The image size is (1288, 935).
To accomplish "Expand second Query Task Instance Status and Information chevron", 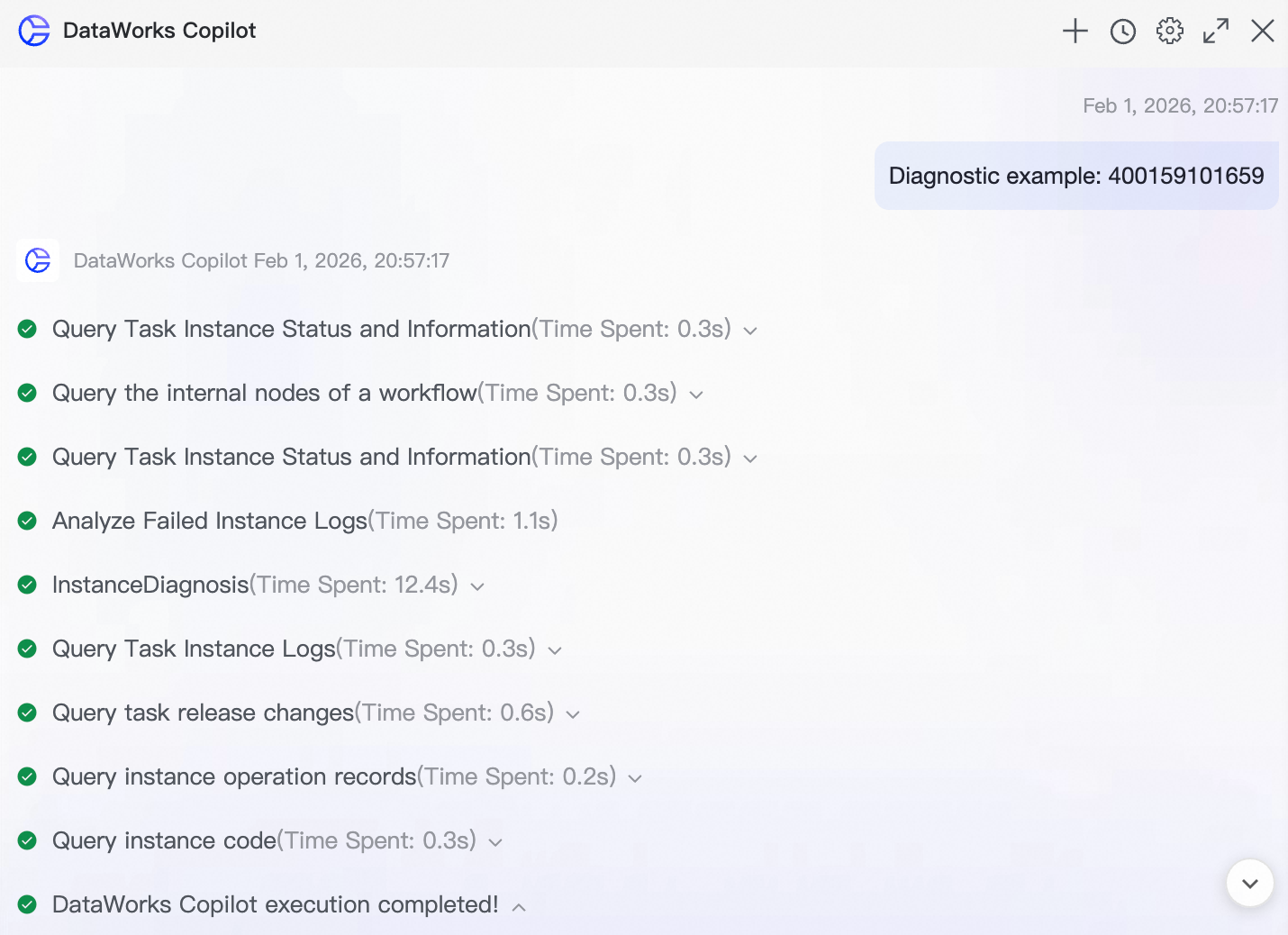I will point(750,458).
